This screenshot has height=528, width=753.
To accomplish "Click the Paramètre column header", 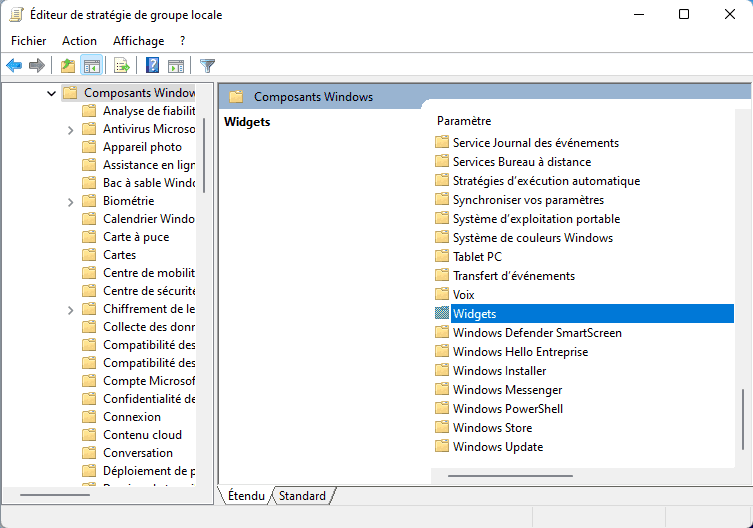I will pos(464,121).
